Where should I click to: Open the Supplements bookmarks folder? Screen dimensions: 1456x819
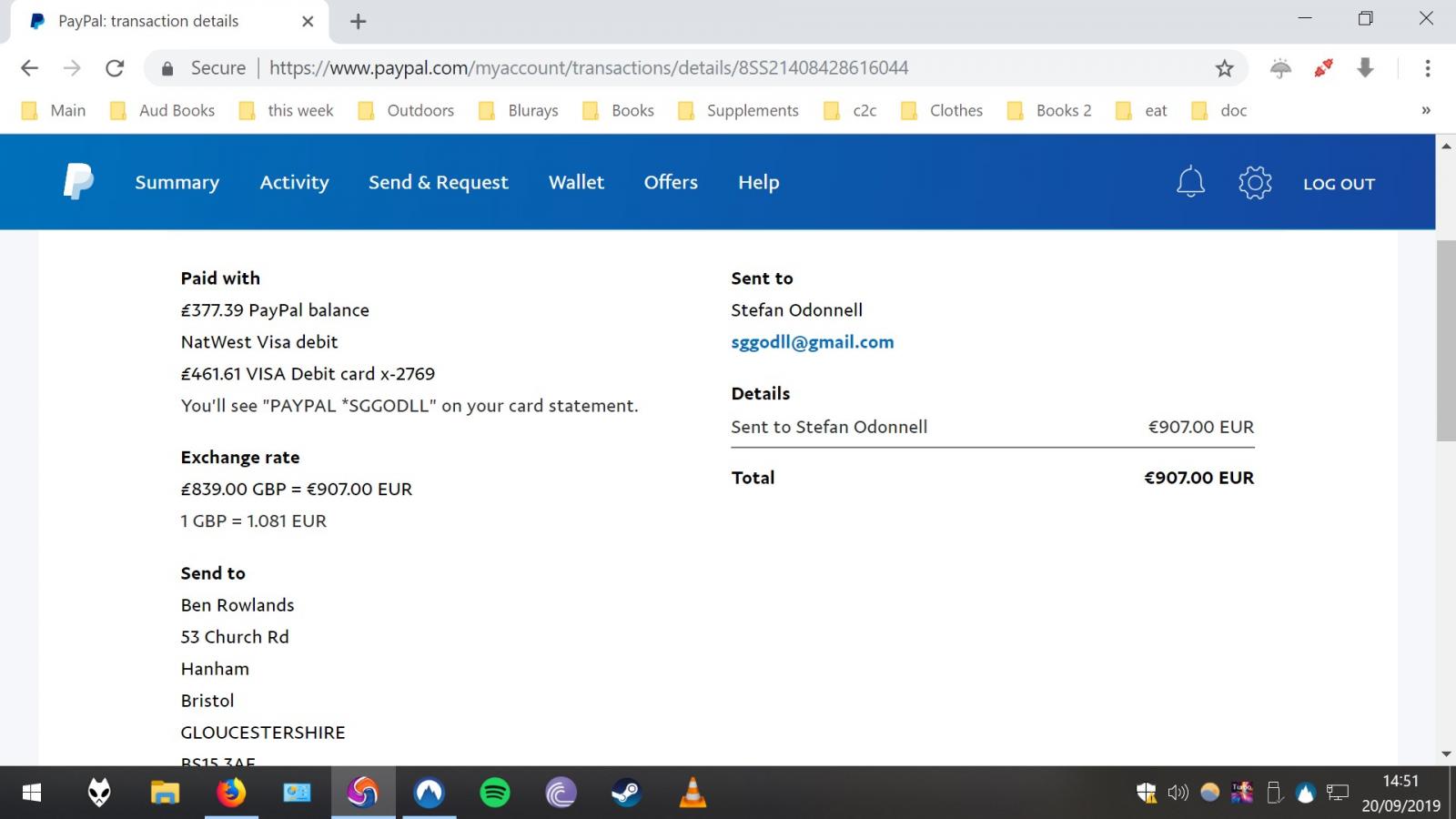click(738, 110)
